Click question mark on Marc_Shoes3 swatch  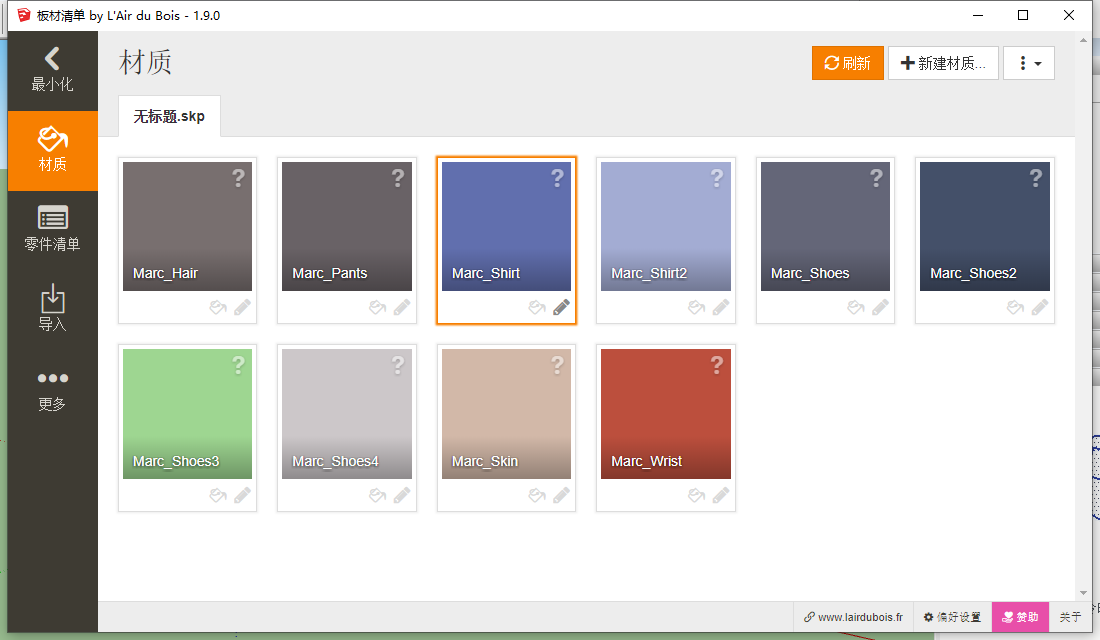239,366
